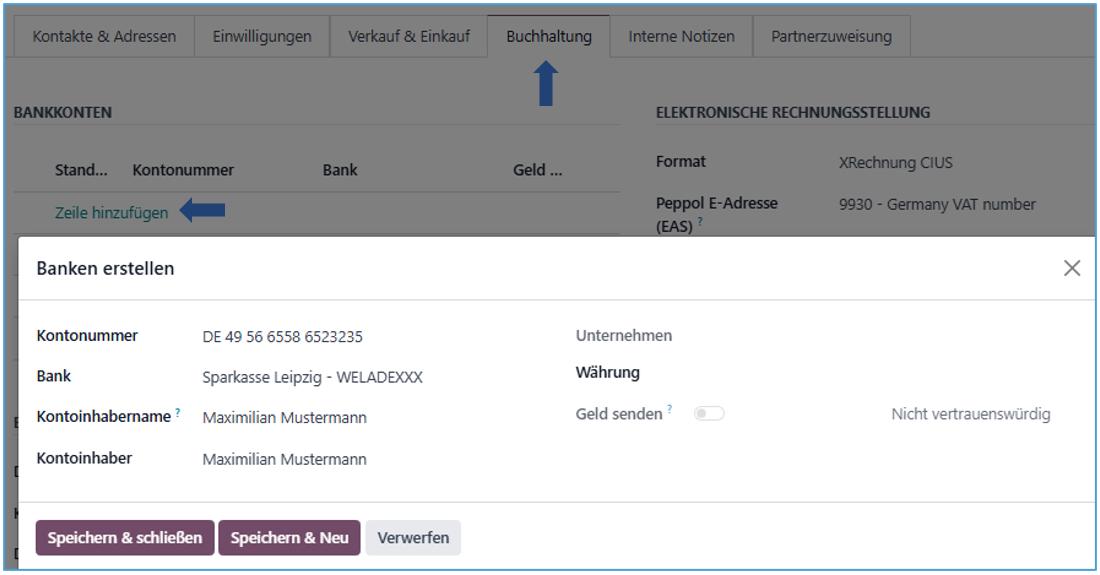Select the Buchhaltung tab

pyautogui.click(x=549, y=36)
